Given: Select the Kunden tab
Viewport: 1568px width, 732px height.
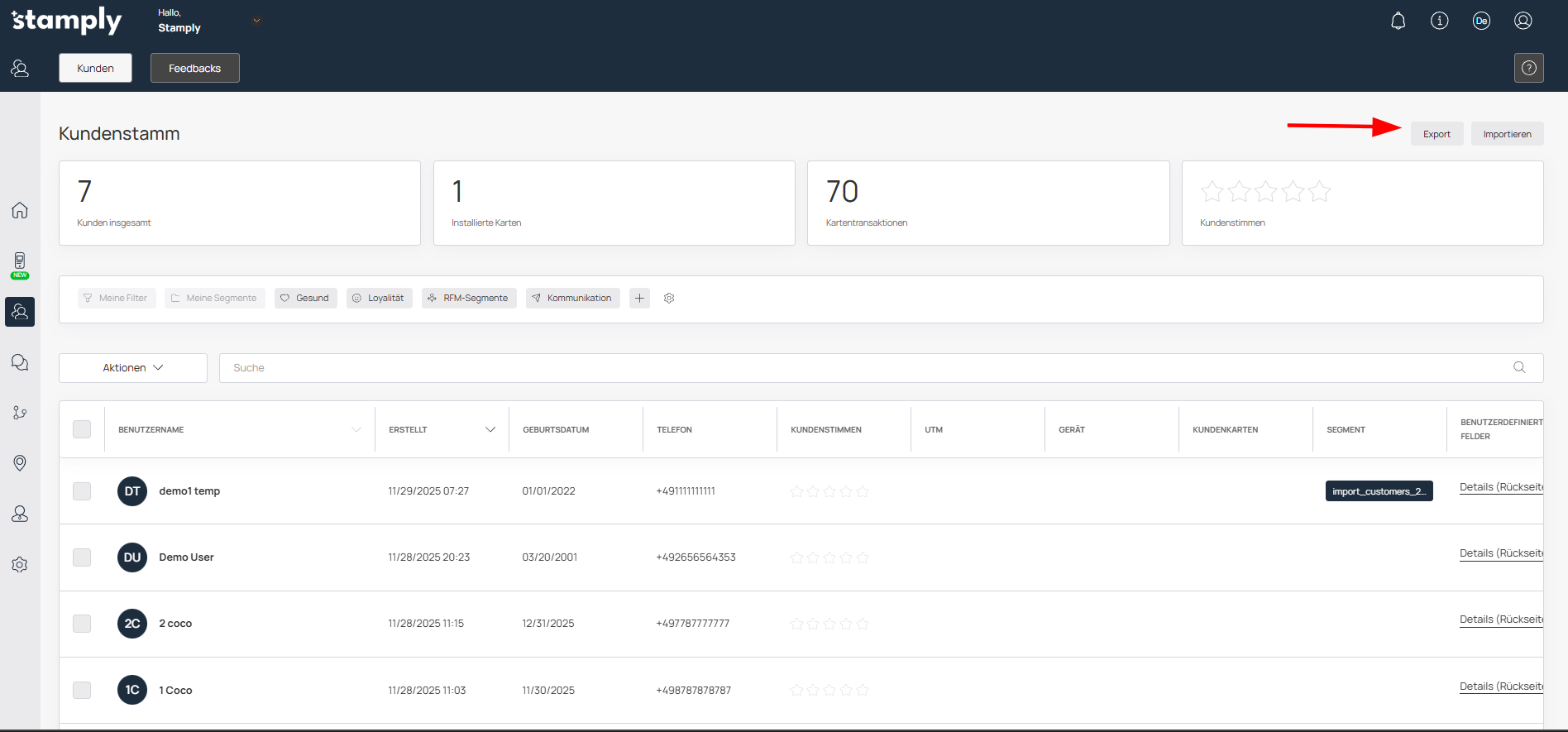Looking at the screenshot, I should 95,68.
